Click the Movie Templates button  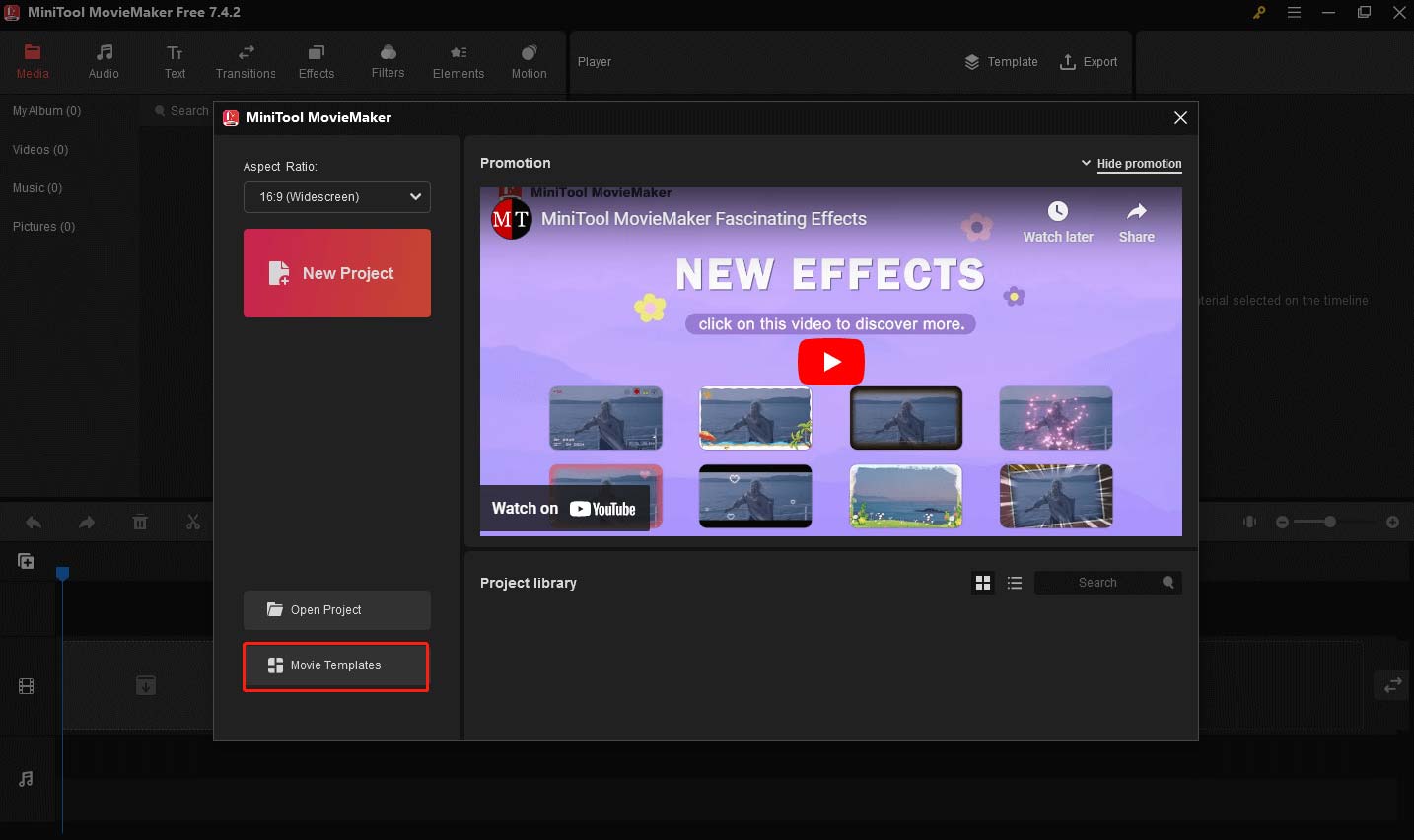pos(336,666)
